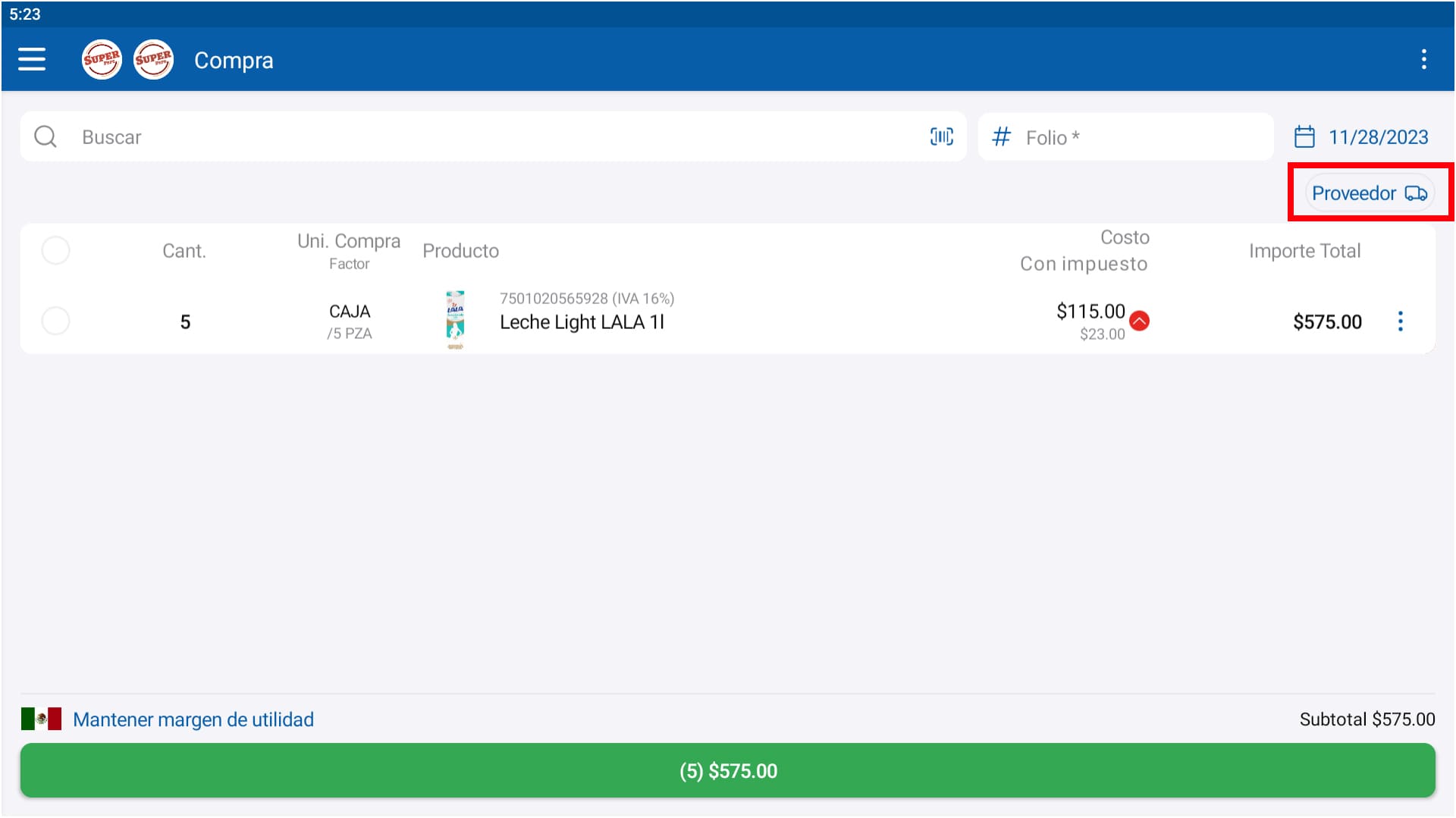
Task: Select all items with header checkbox
Action: coord(55,250)
